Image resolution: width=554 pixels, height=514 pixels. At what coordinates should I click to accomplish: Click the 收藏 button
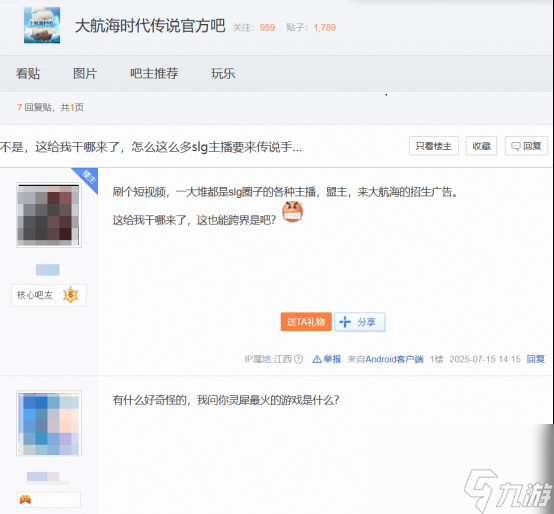[x=481, y=146]
